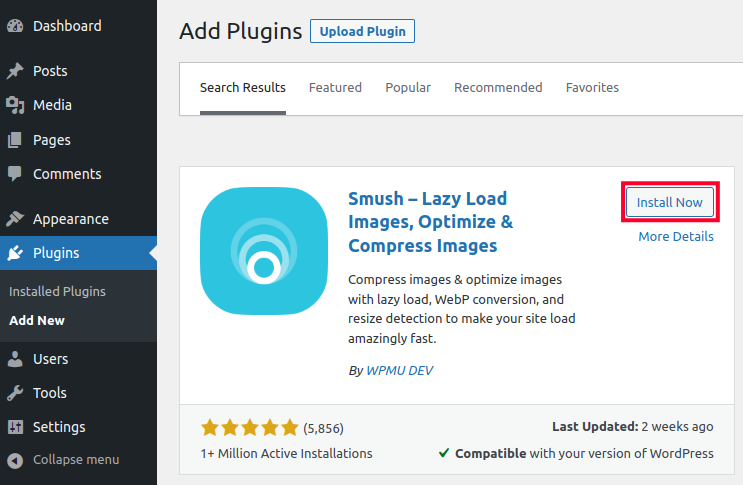
Task: Switch to the Popular tab
Action: point(408,88)
